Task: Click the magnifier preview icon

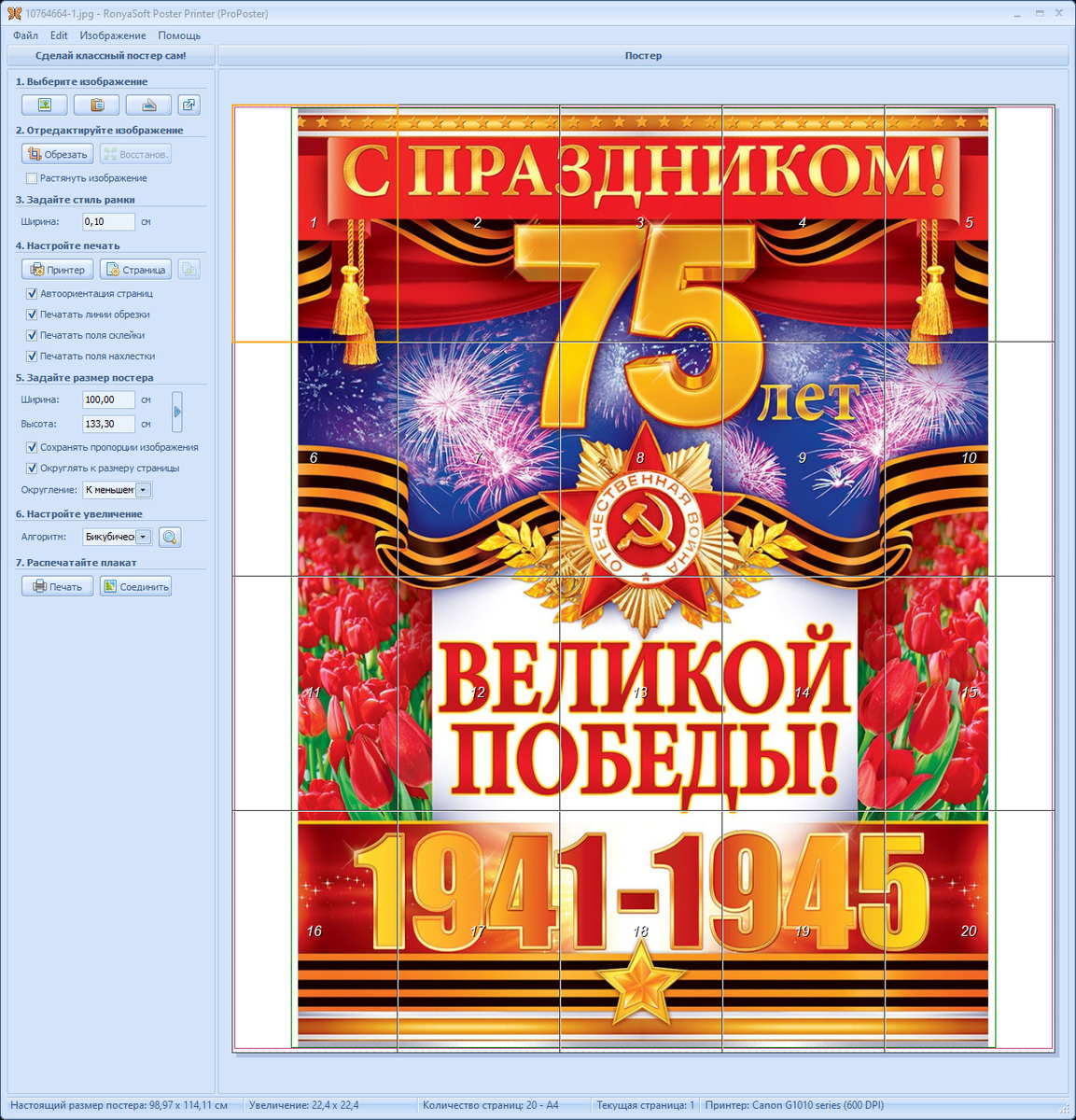Action: [170, 537]
